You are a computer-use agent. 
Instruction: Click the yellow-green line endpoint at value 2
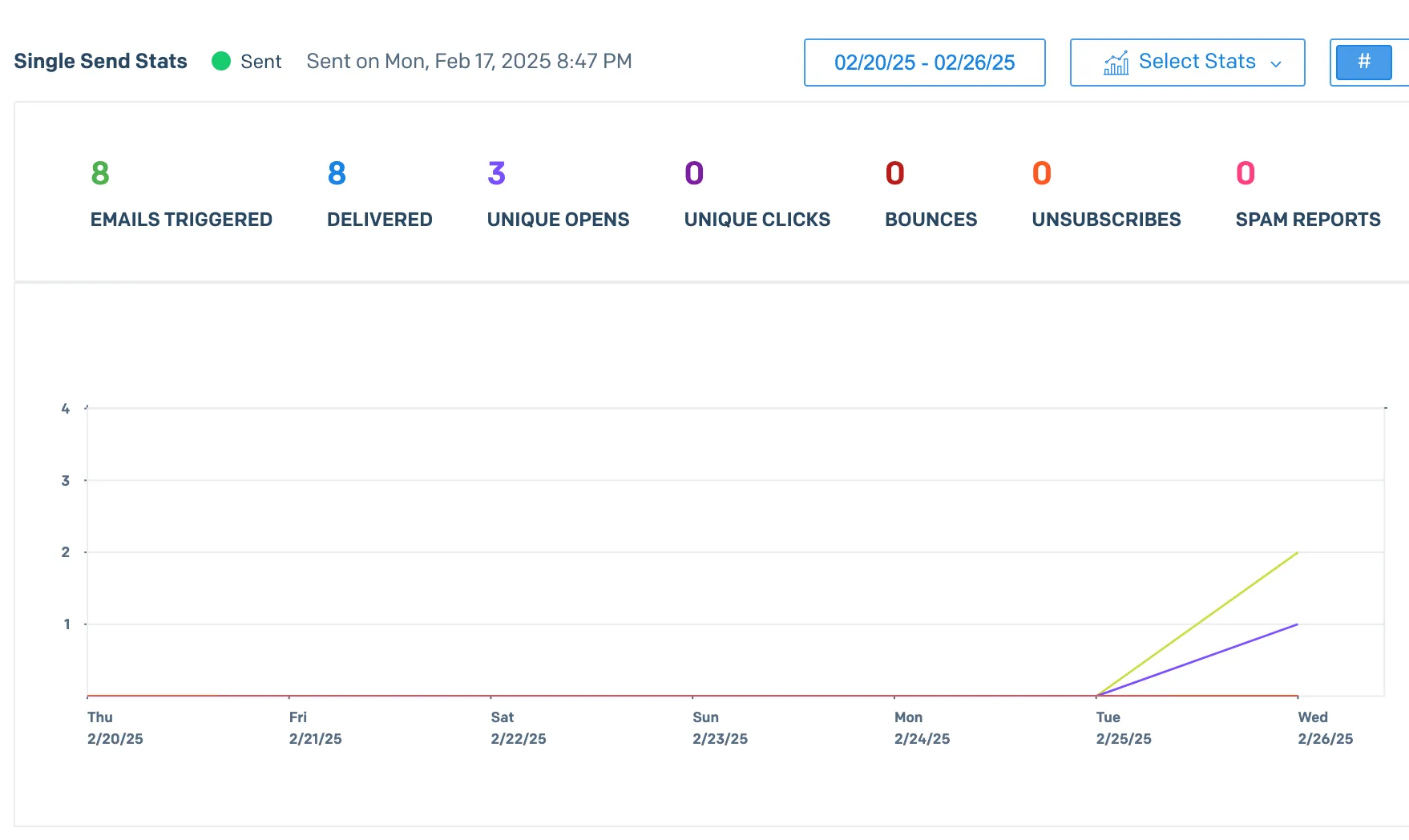point(1297,552)
